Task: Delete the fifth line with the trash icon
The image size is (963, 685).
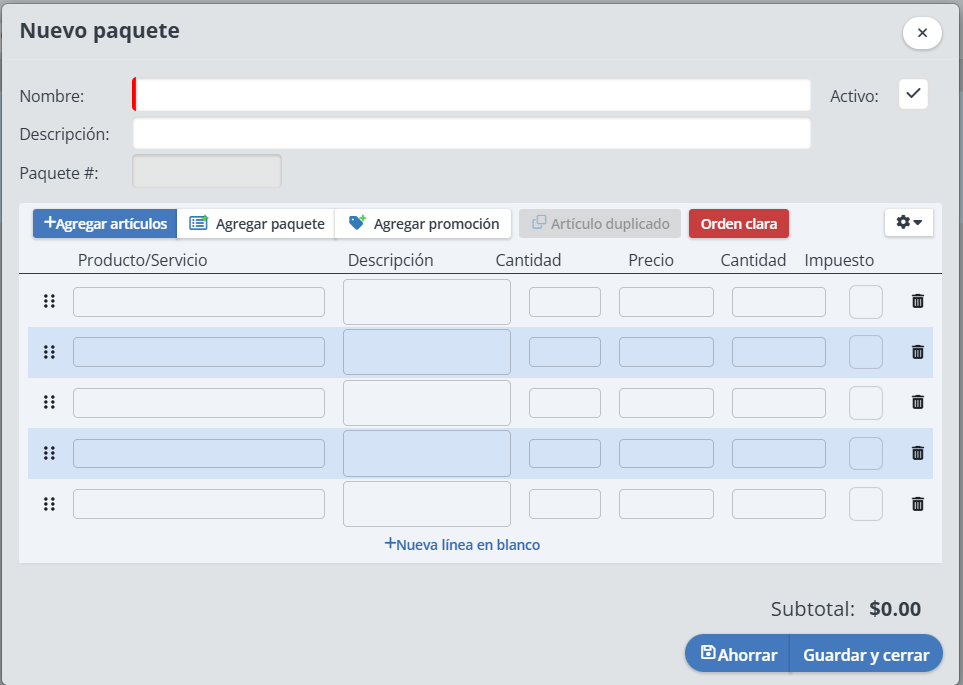Action: click(918, 504)
